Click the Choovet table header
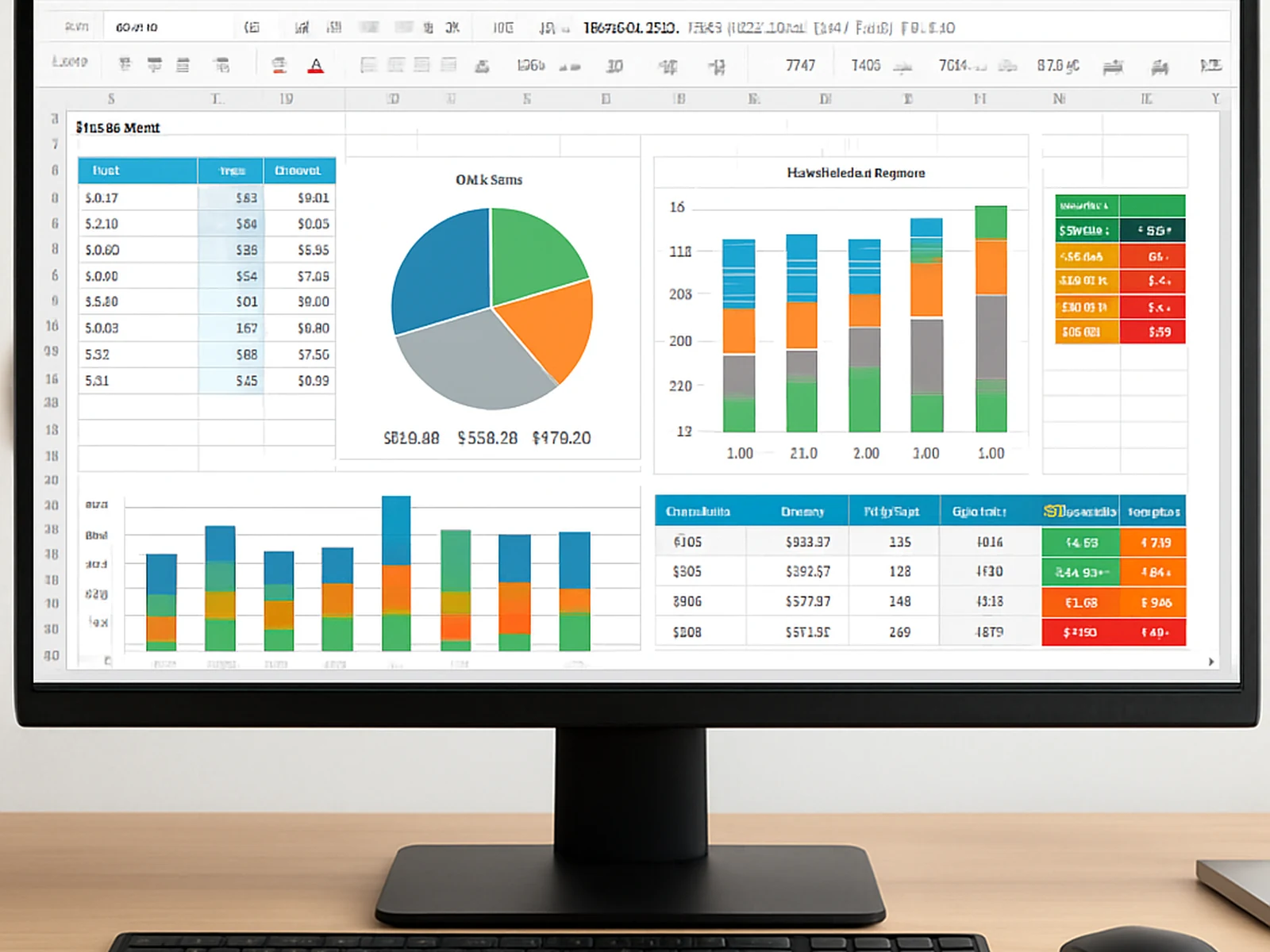 [x=300, y=170]
